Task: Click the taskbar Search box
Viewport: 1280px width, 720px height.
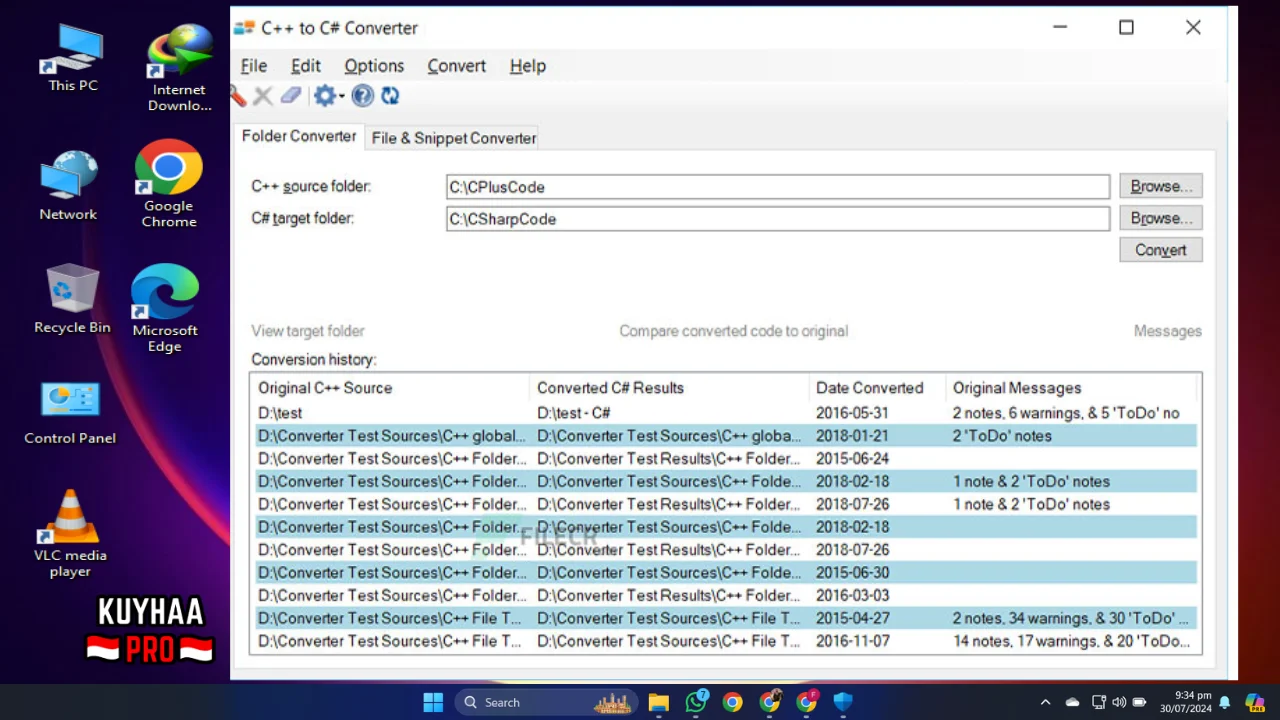Action: [548, 702]
